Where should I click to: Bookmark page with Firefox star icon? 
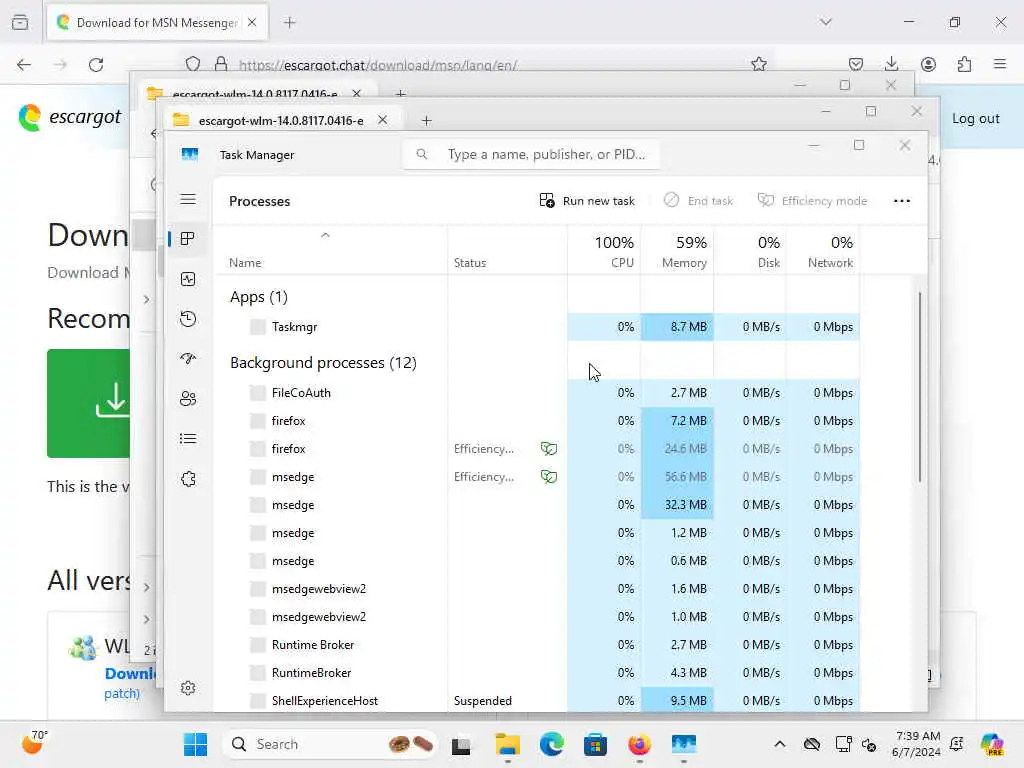click(x=759, y=64)
